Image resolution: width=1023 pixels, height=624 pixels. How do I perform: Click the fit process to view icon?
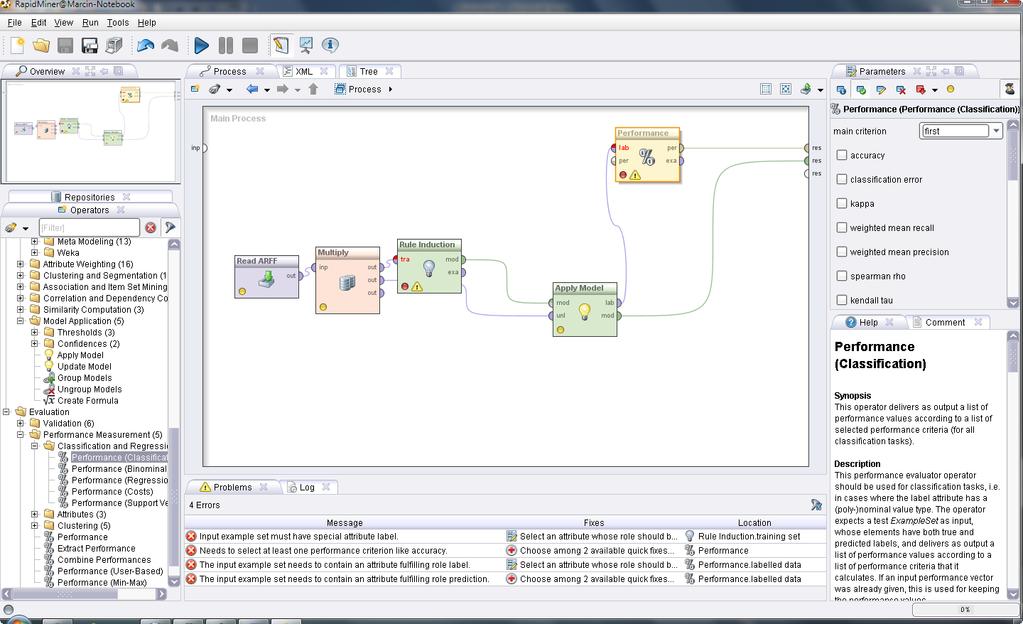[x=786, y=89]
